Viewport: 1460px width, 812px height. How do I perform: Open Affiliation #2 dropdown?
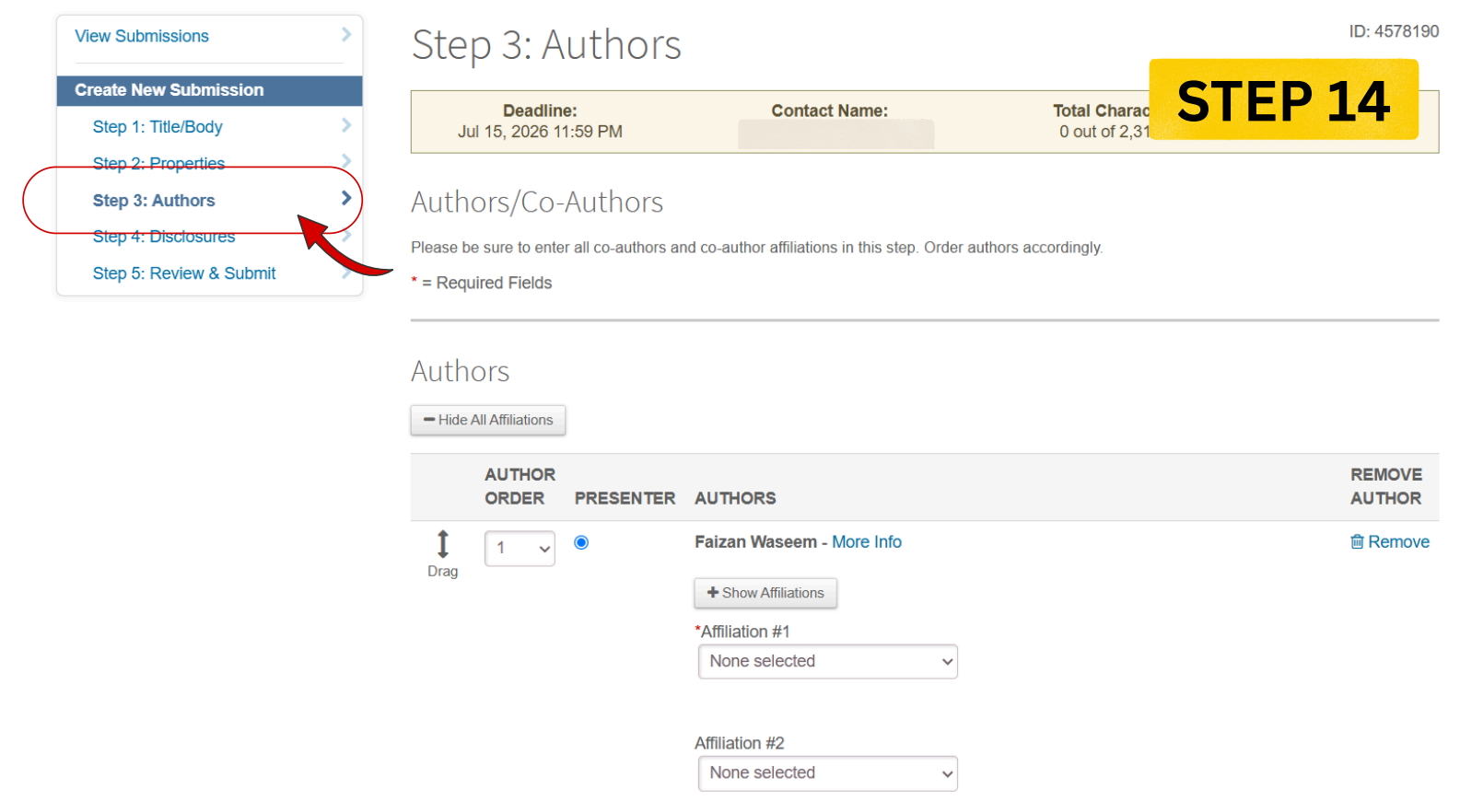click(828, 773)
